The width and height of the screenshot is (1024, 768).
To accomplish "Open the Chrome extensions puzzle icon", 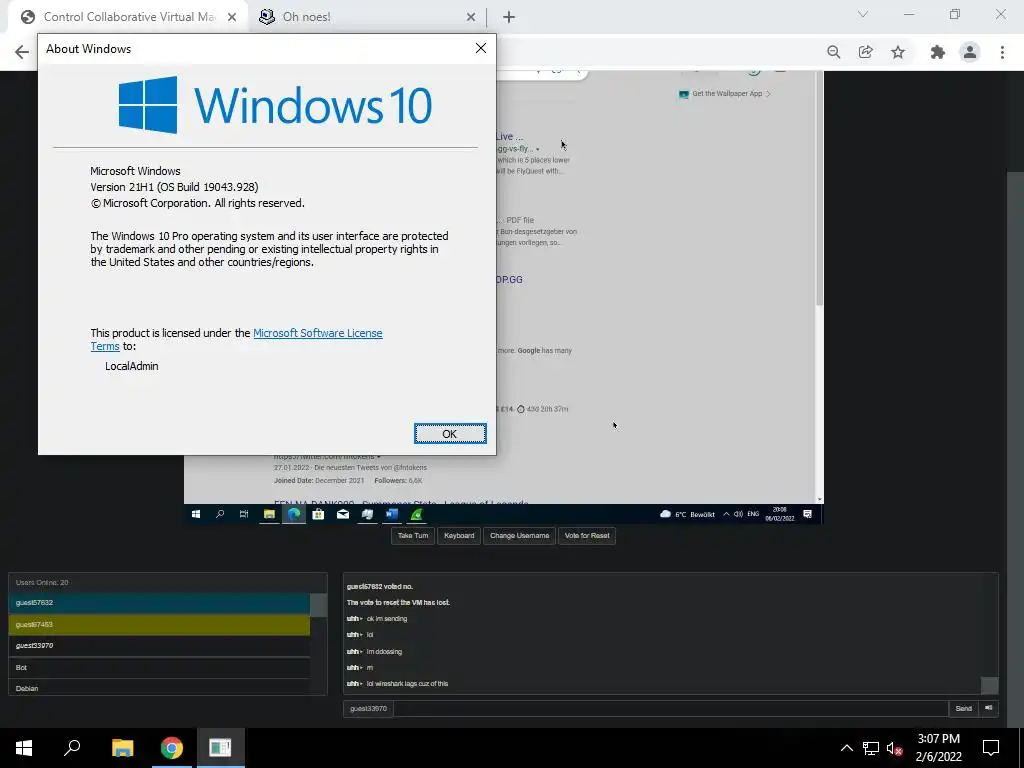I will [x=938, y=52].
